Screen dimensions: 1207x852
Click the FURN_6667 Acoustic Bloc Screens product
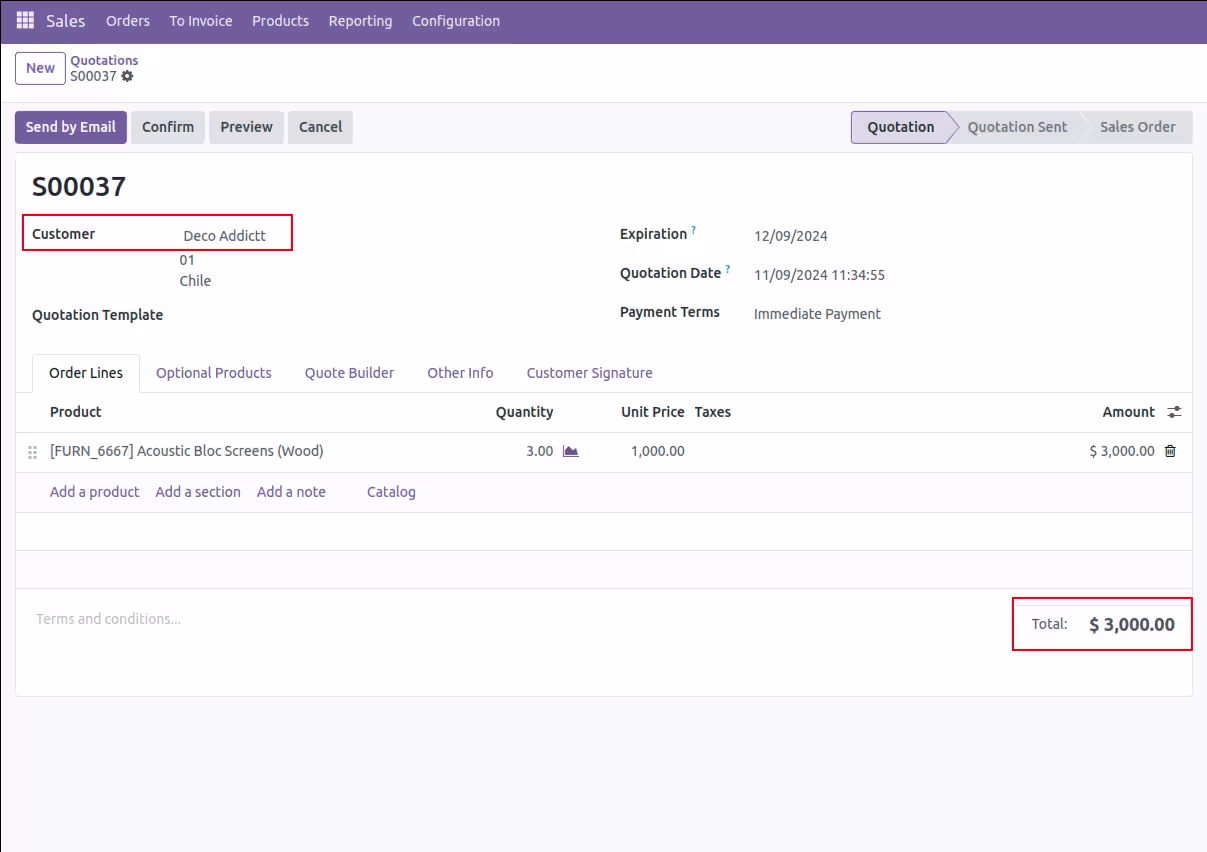(187, 451)
